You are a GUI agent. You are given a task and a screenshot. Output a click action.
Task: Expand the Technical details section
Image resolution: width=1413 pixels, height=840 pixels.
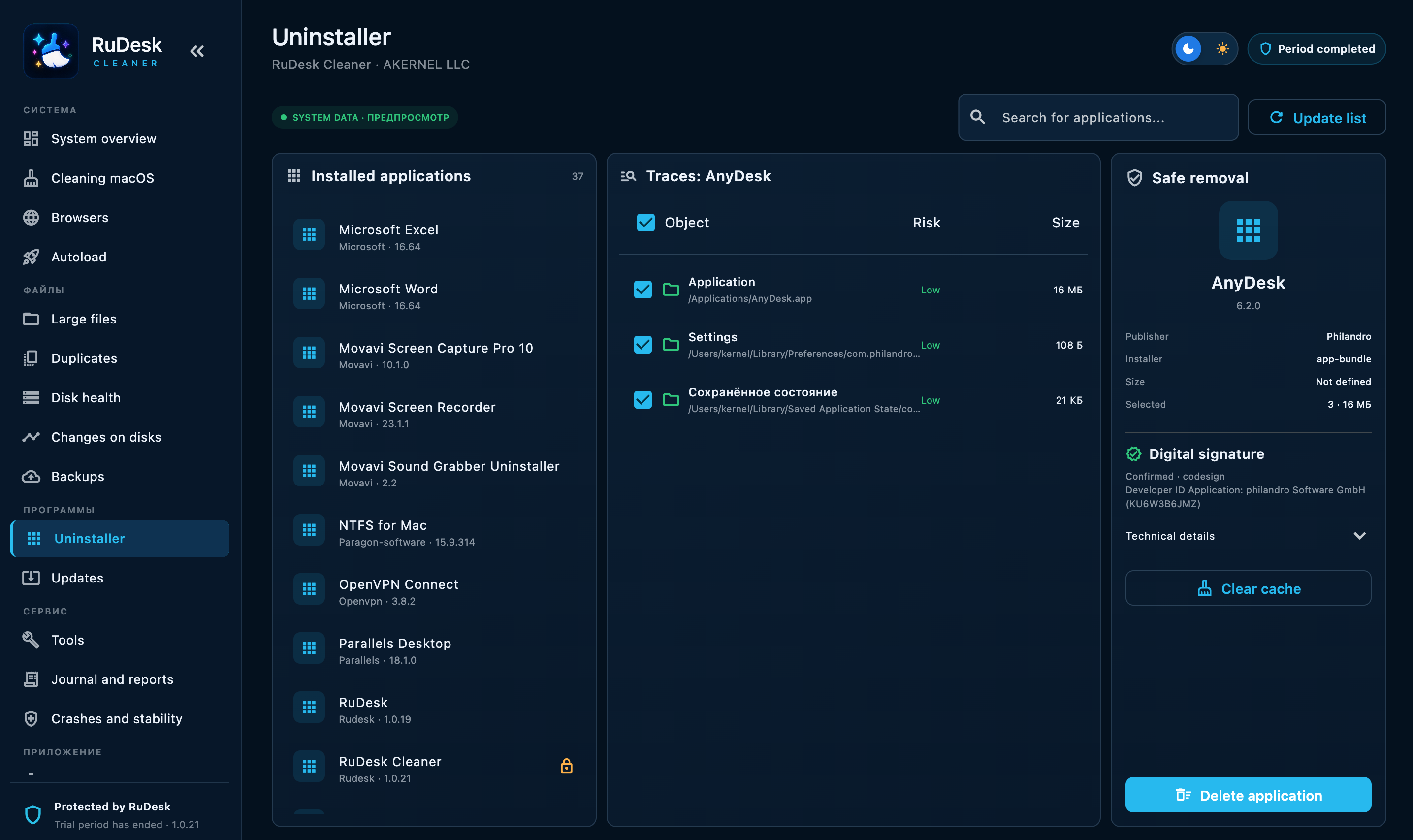pyautogui.click(x=1249, y=536)
